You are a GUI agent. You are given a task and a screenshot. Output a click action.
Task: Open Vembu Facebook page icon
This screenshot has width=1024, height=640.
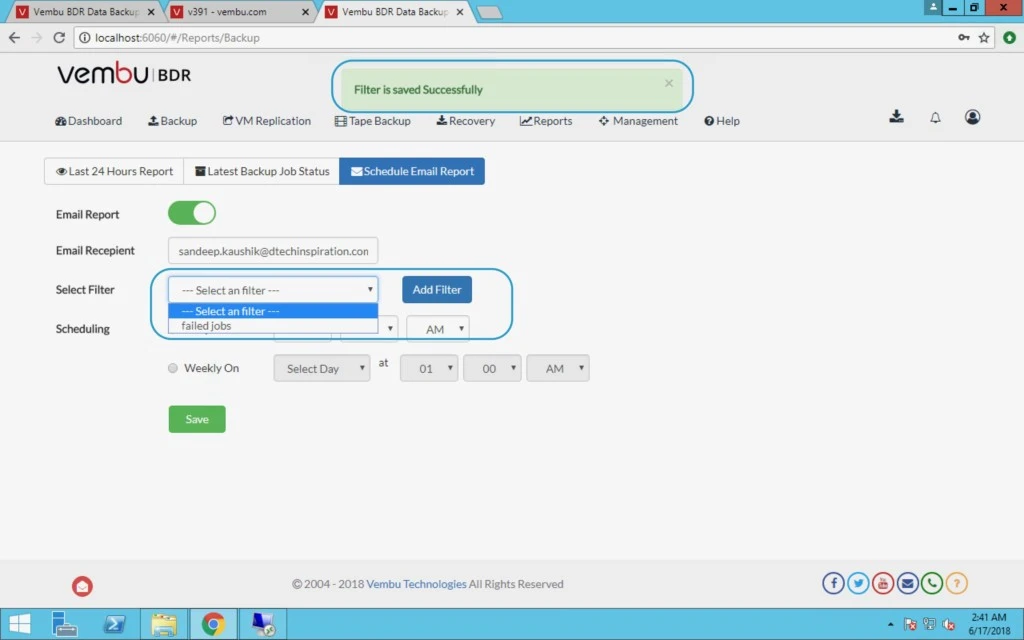click(x=833, y=583)
